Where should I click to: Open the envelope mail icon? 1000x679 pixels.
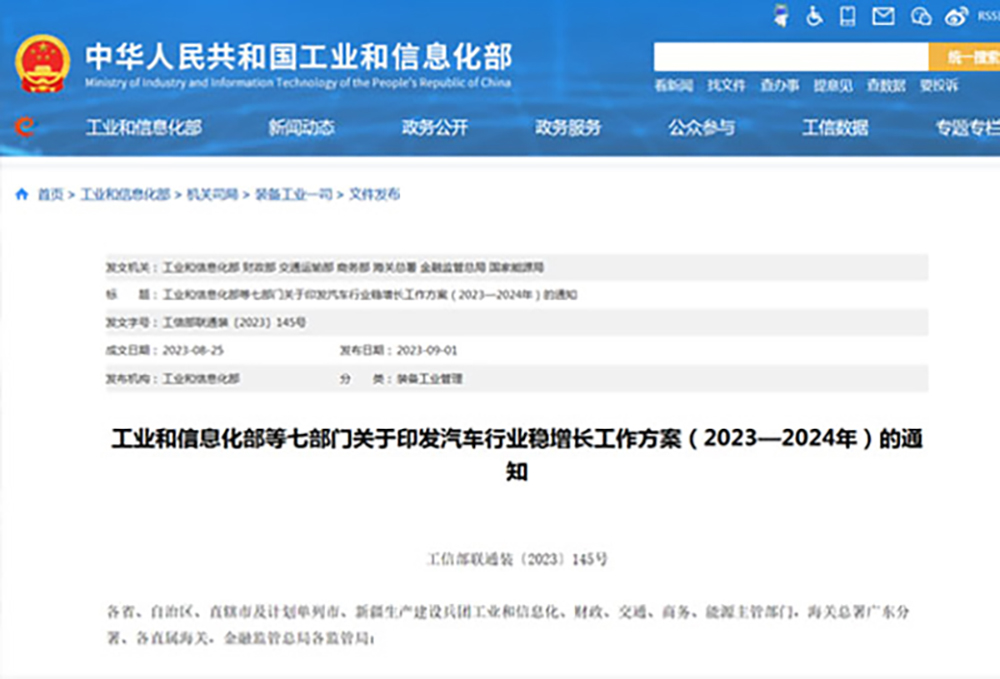pyautogui.click(x=883, y=16)
